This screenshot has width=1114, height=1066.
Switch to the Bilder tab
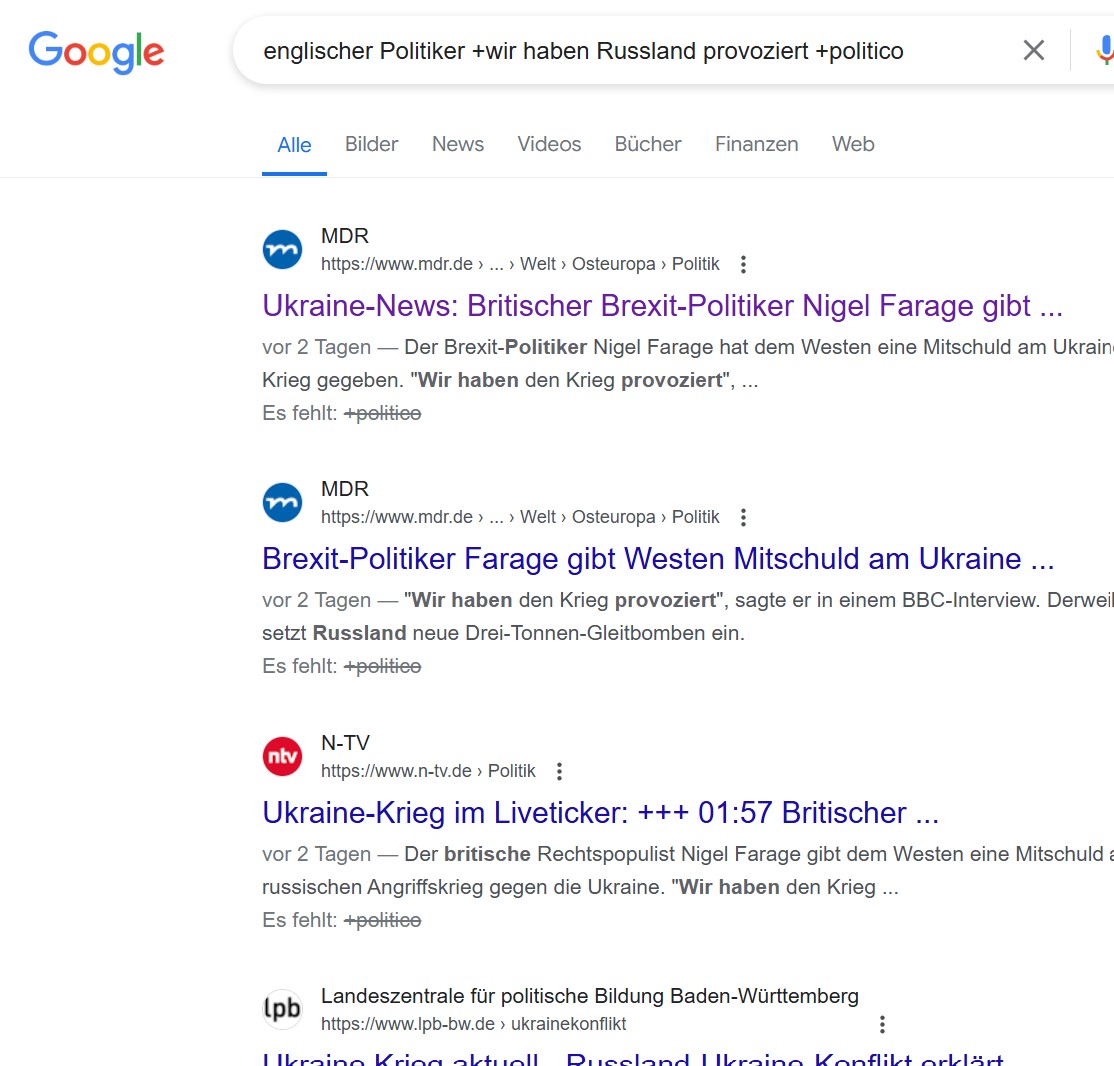pyautogui.click(x=372, y=145)
